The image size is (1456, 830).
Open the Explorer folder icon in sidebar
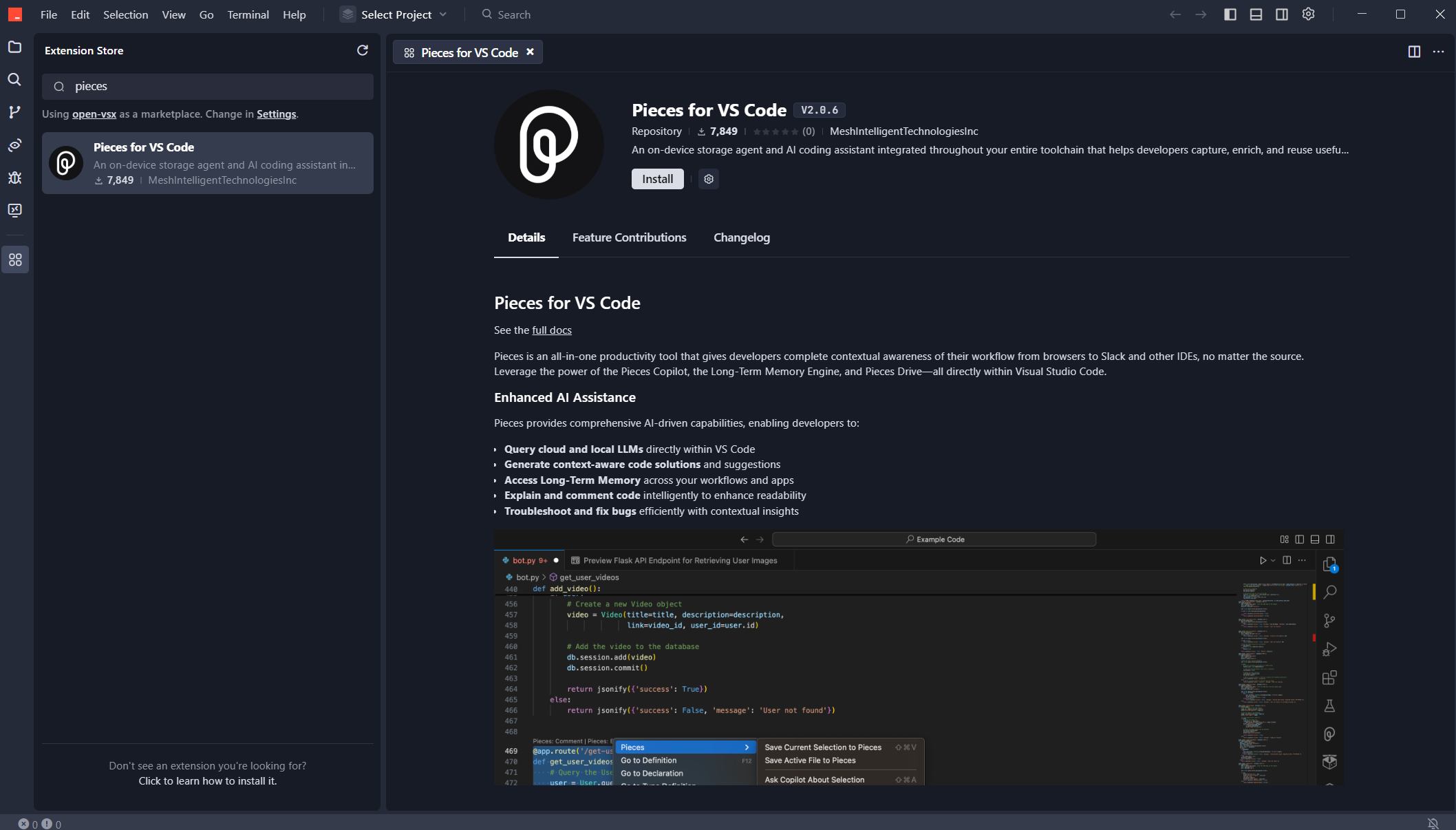point(14,47)
